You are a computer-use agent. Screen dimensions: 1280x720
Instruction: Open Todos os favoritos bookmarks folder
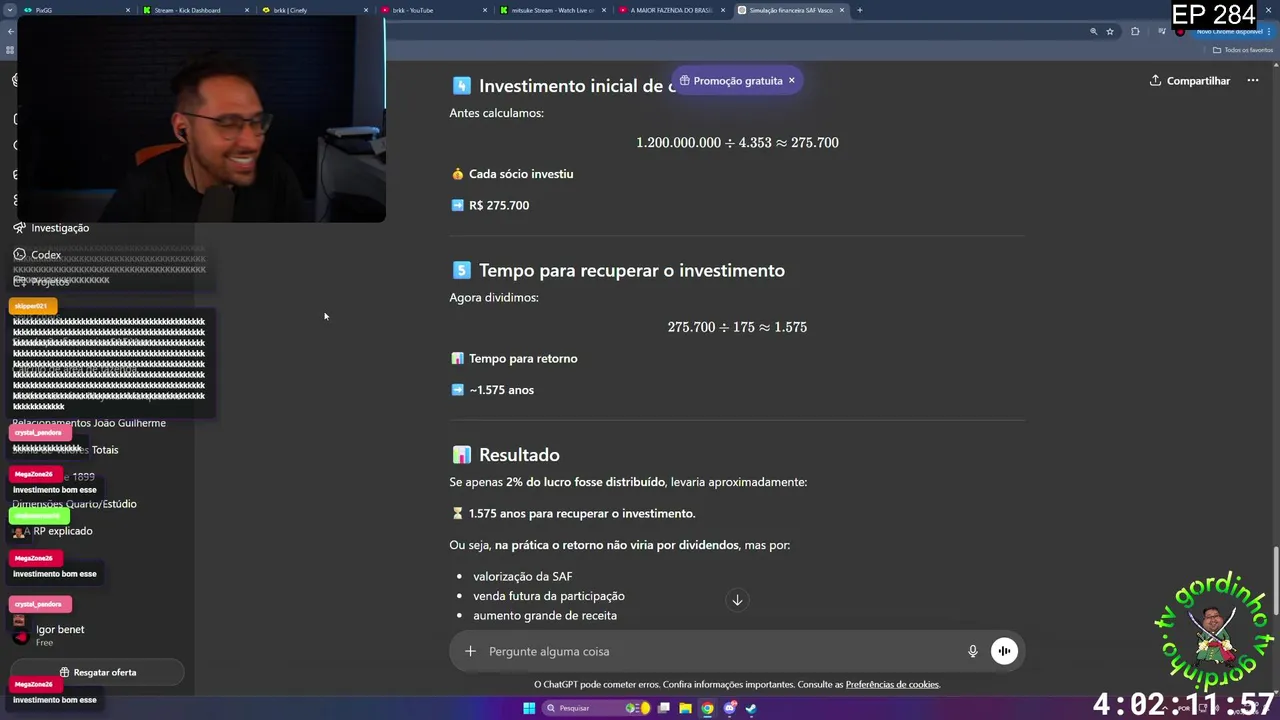click(1243, 50)
